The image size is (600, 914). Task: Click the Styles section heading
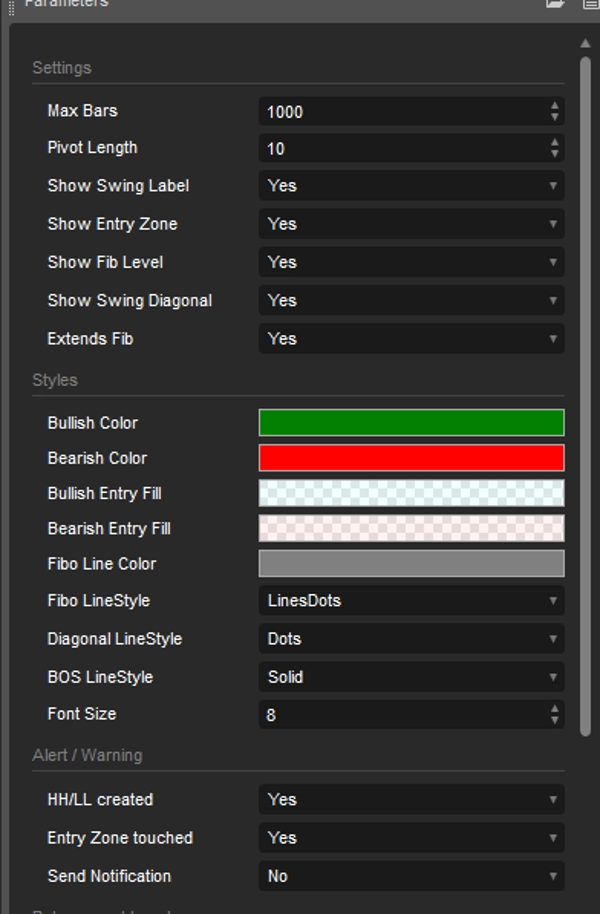[x=55, y=380]
